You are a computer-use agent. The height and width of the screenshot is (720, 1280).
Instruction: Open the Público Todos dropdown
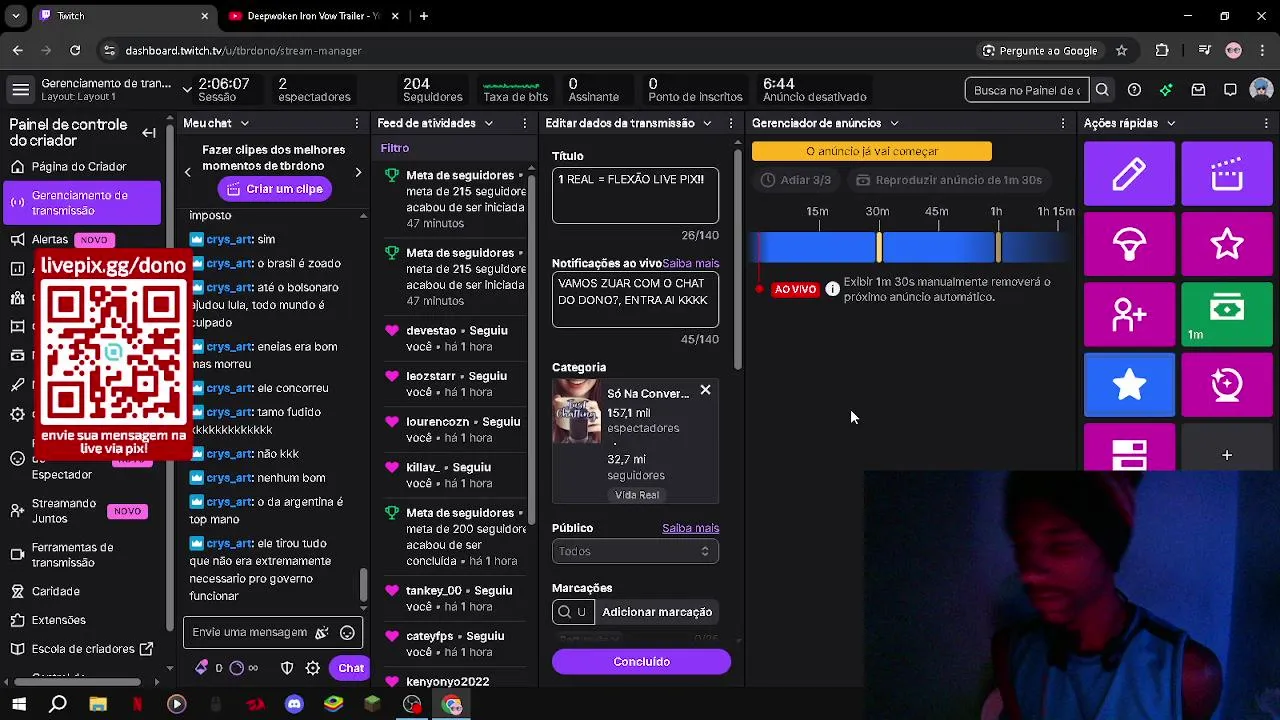[x=635, y=551]
